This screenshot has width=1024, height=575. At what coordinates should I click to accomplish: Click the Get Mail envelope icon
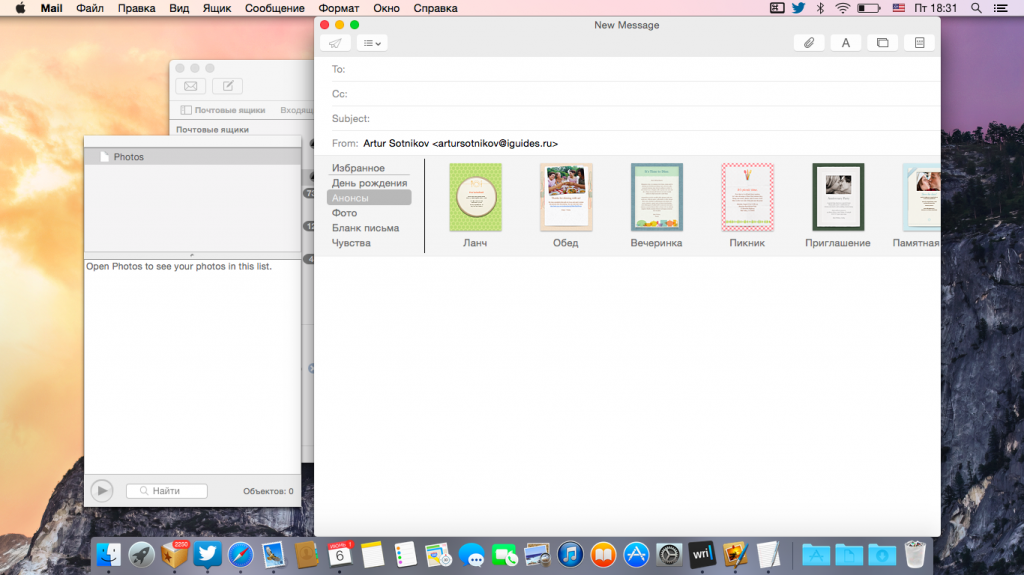tap(190, 86)
